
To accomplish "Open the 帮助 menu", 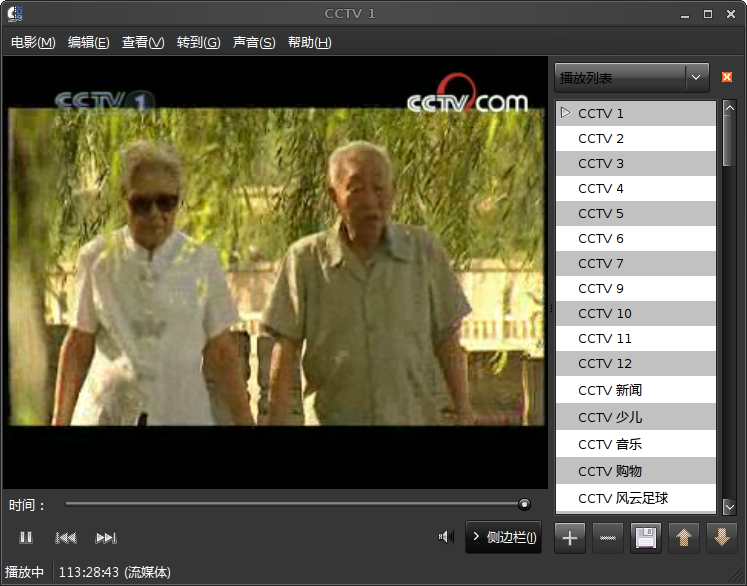I will [309, 42].
